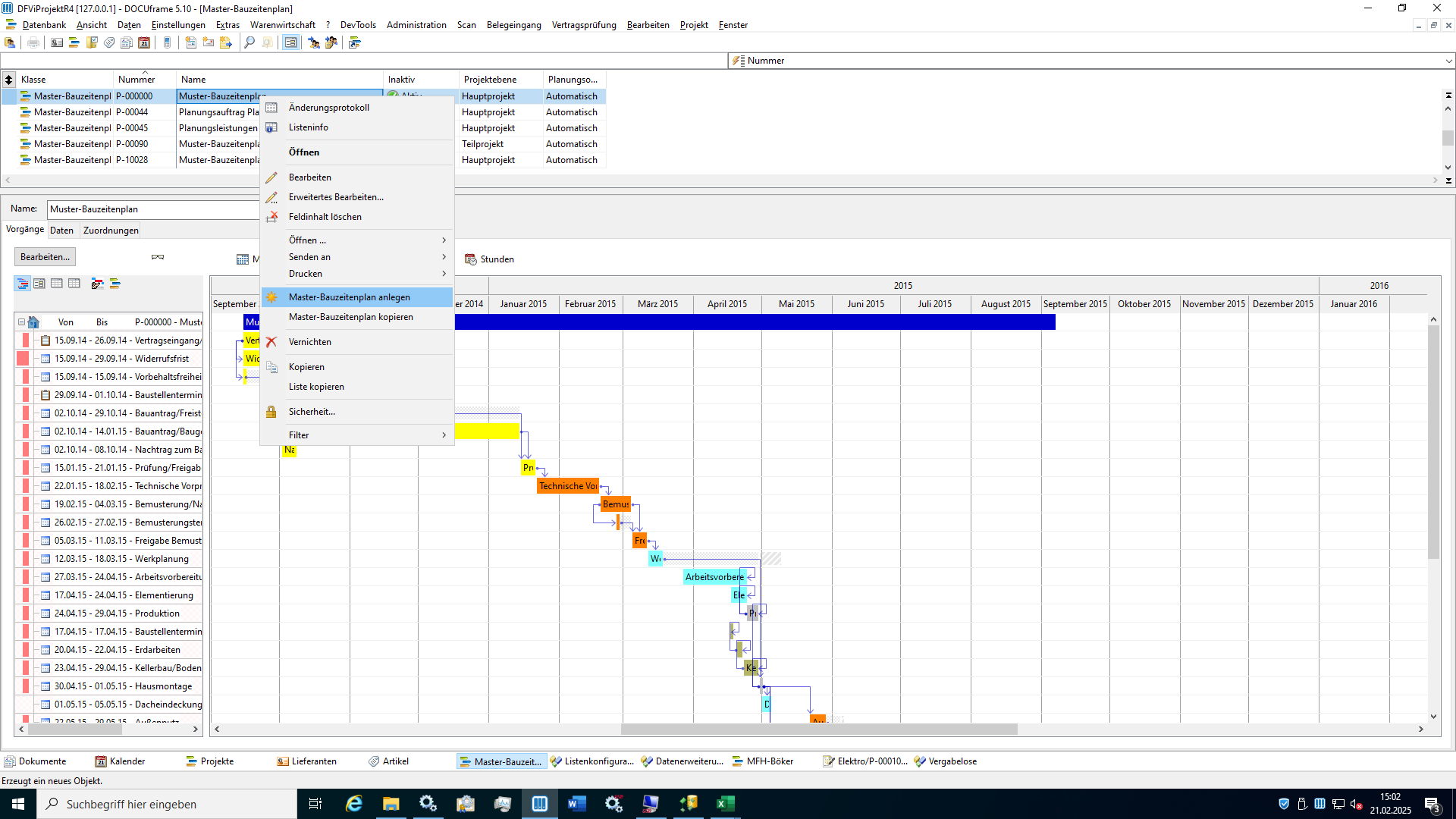Click the Arbeitsvorbere cyan Gantt bar
The height and width of the screenshot is (819, 1456).
click(714, 577)
